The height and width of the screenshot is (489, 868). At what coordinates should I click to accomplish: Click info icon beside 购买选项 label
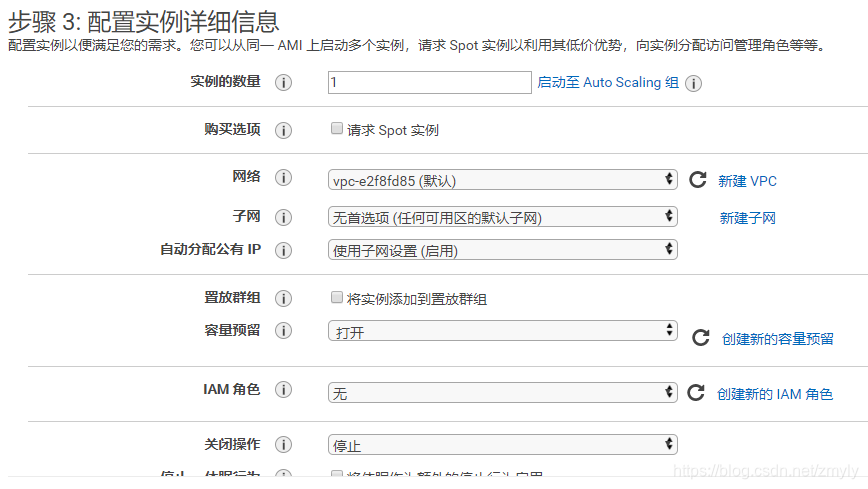pos(284,131)
